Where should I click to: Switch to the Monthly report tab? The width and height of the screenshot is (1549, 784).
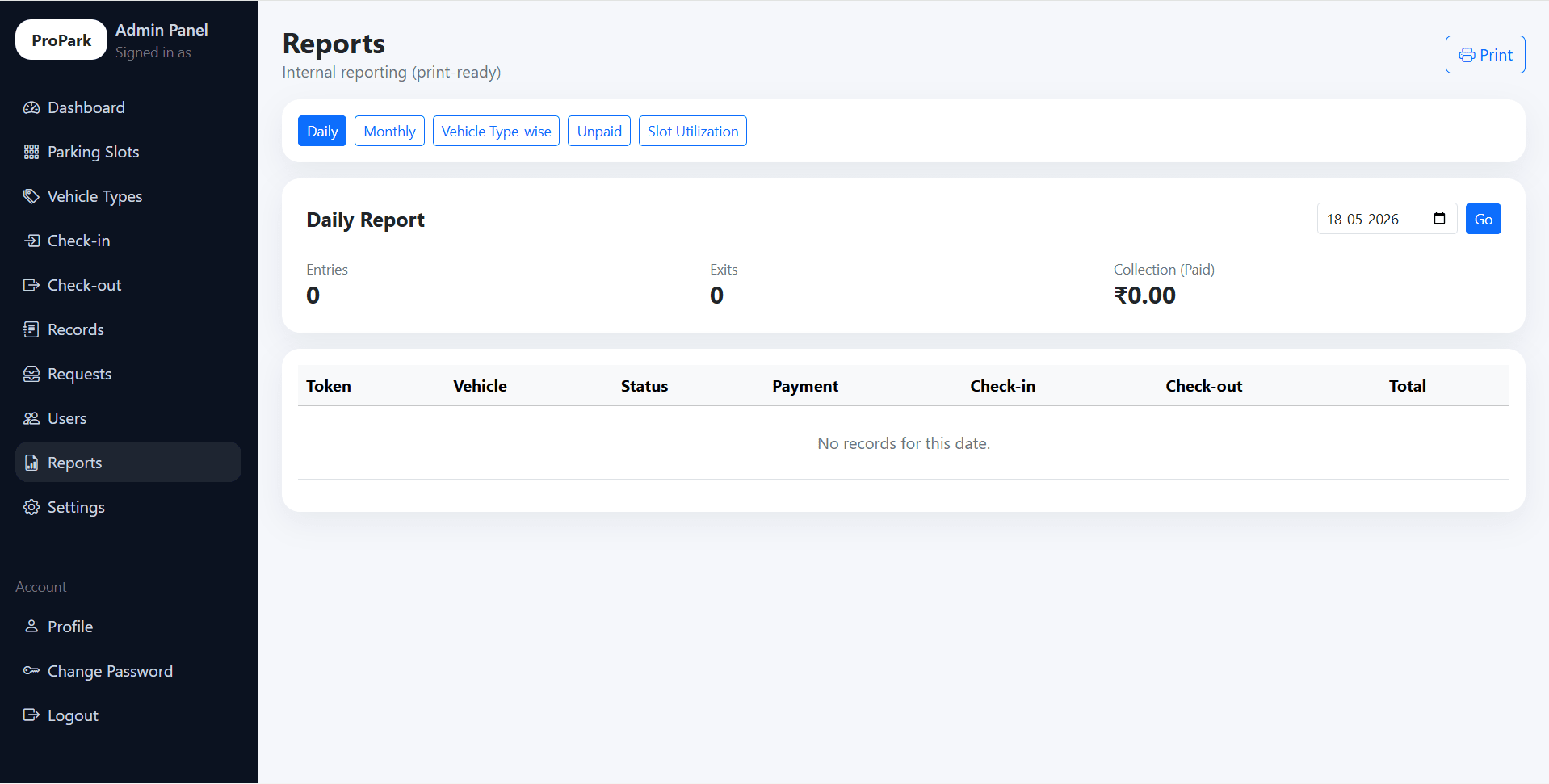(389, 132)
